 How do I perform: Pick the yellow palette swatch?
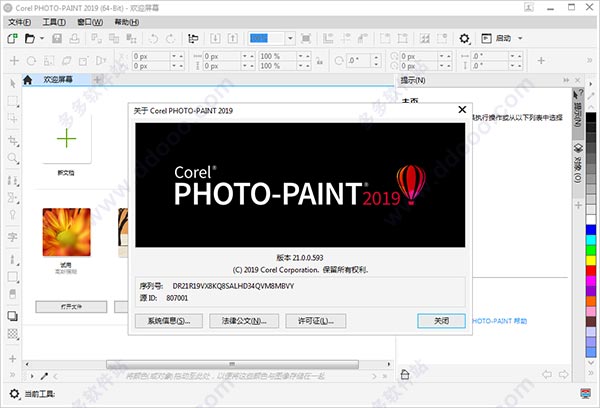click(591, 261)
